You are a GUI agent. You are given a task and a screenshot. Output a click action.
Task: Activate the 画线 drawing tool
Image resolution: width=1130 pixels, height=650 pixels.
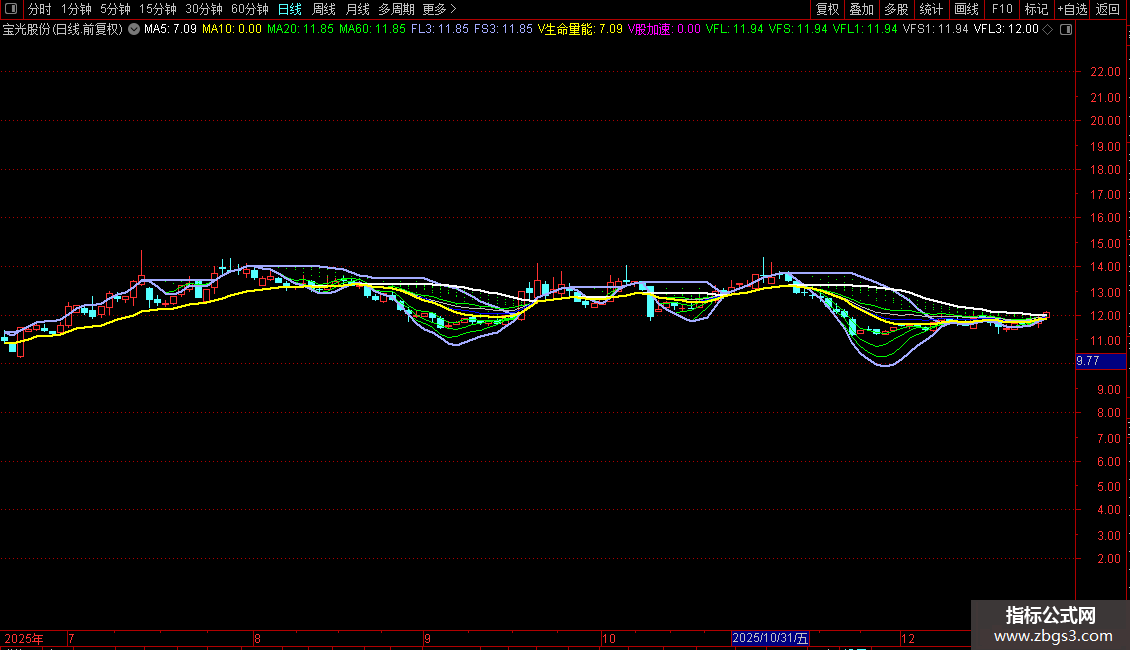pyautogui.click(x=966, y=9)
